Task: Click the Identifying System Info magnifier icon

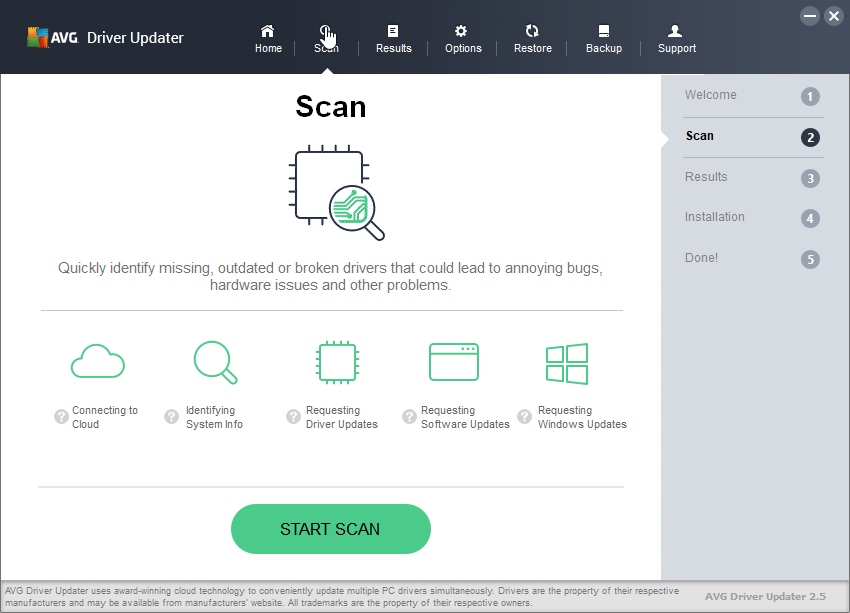Action: (215, 362)
